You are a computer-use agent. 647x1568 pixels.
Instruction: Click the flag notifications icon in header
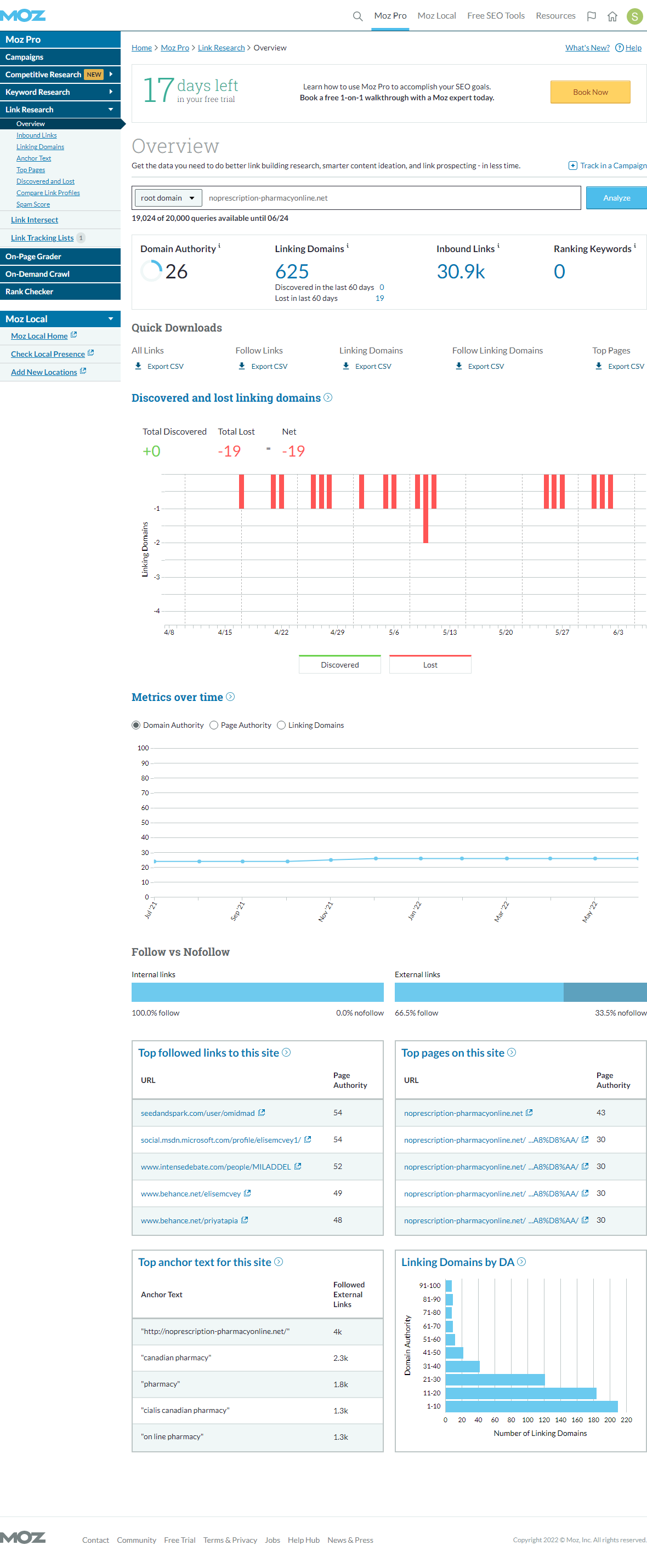tap(591, 16)
